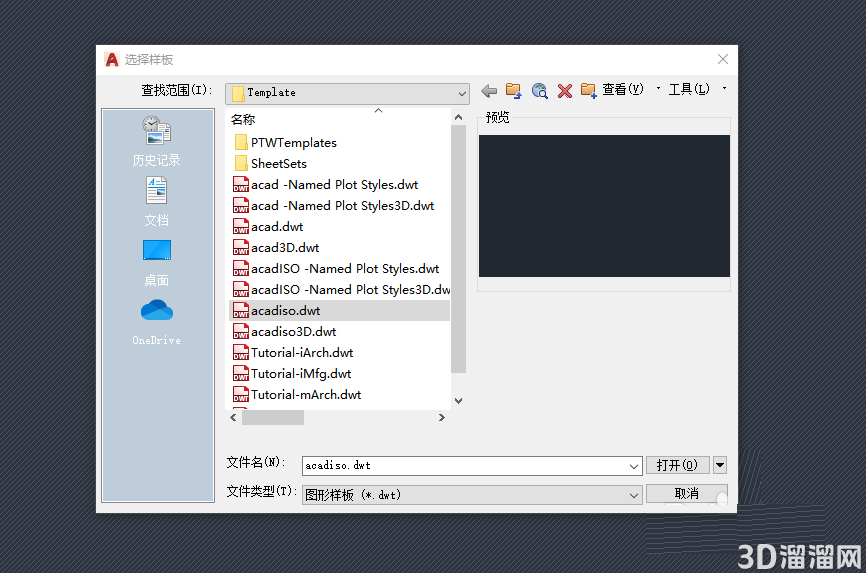This screenshot has height=573, width=866.
Task: Click the small arrow next to 查看(V)
Action: (x=658, y=88)
